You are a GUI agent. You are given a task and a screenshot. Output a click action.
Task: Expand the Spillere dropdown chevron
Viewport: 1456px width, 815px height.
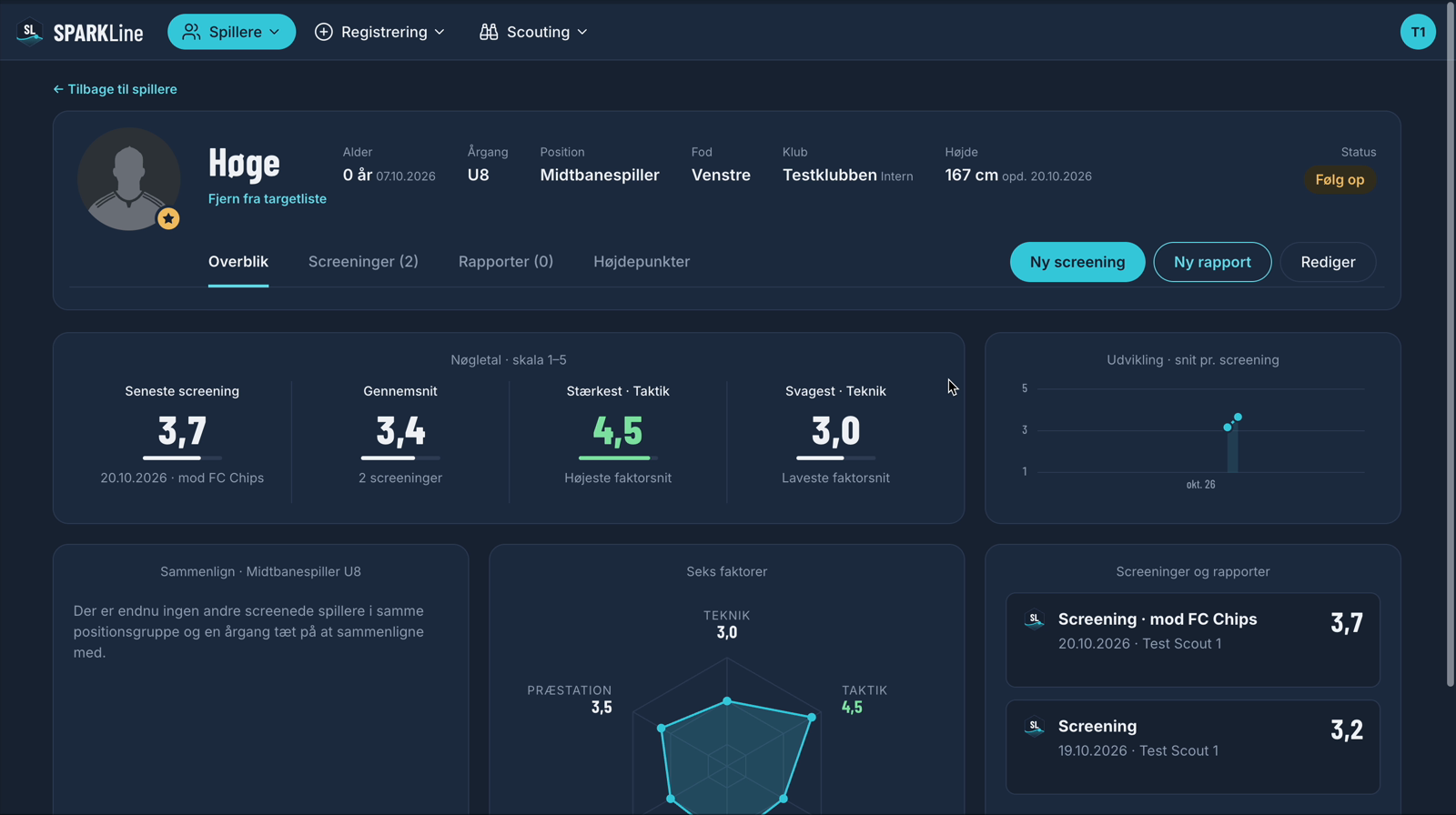pyautogui.click(x=274, y=32)
